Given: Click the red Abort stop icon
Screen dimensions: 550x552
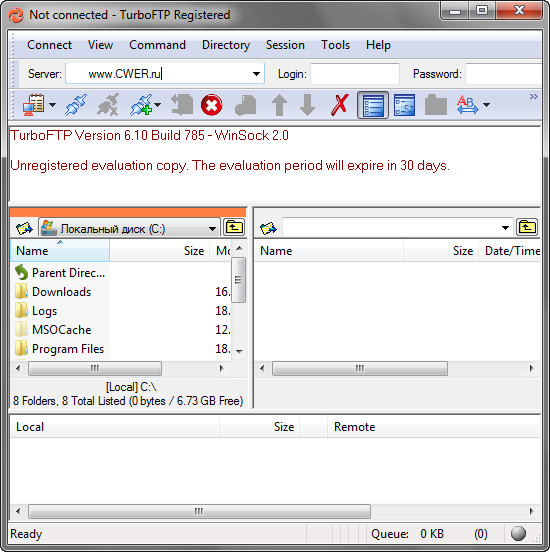Looking at the screenshot, I should 211,105.
